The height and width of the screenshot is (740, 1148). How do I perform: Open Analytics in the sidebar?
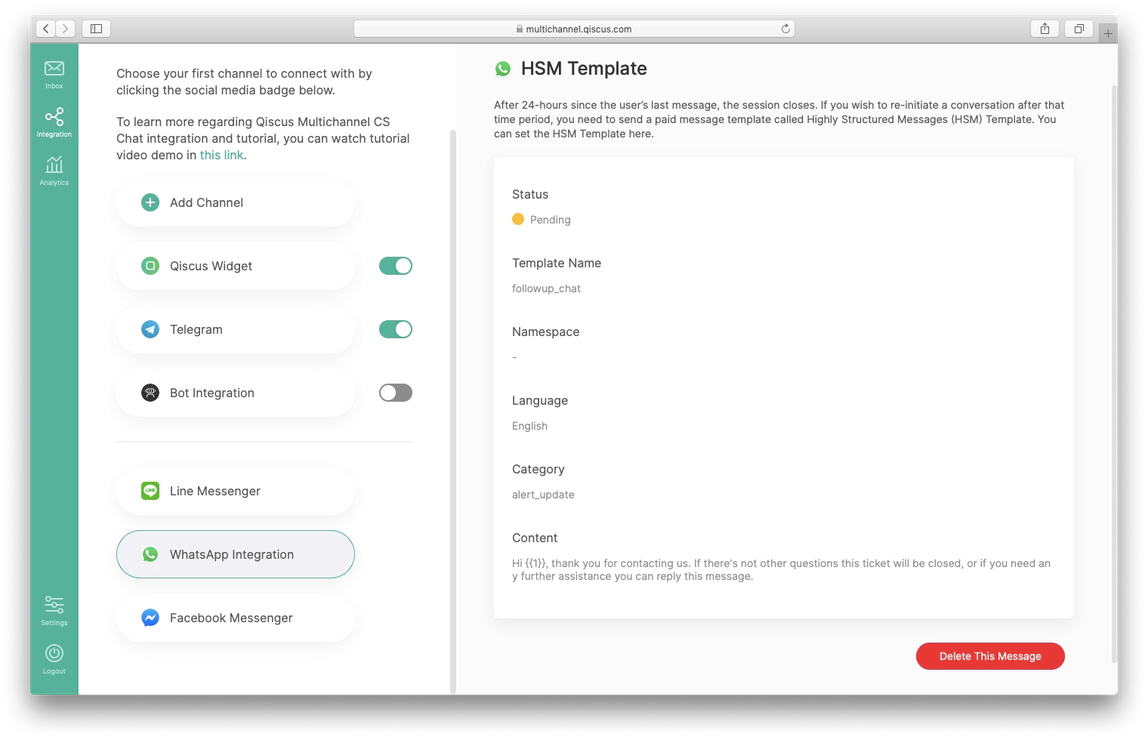pos(54,170)
